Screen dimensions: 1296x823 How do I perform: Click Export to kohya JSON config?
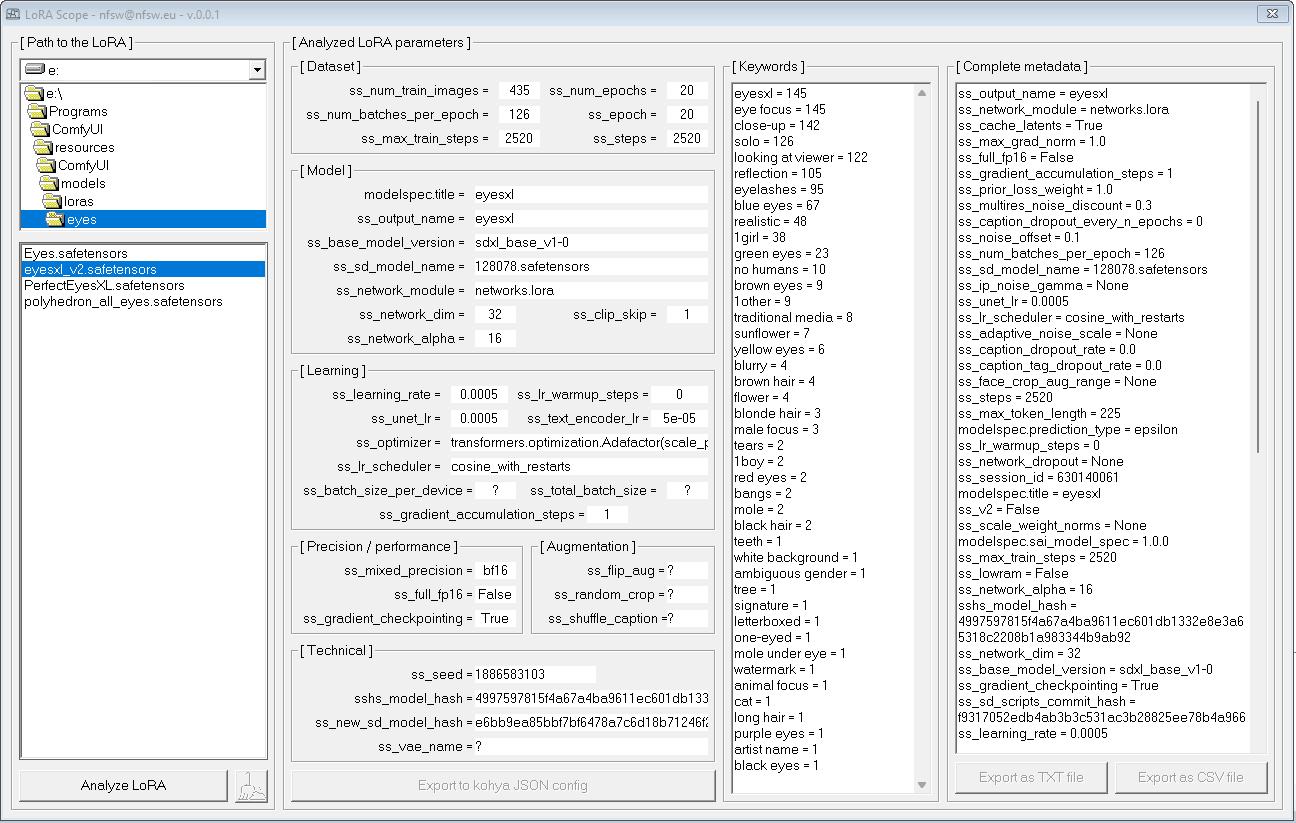pyautogui.click(x=502, y=785)
